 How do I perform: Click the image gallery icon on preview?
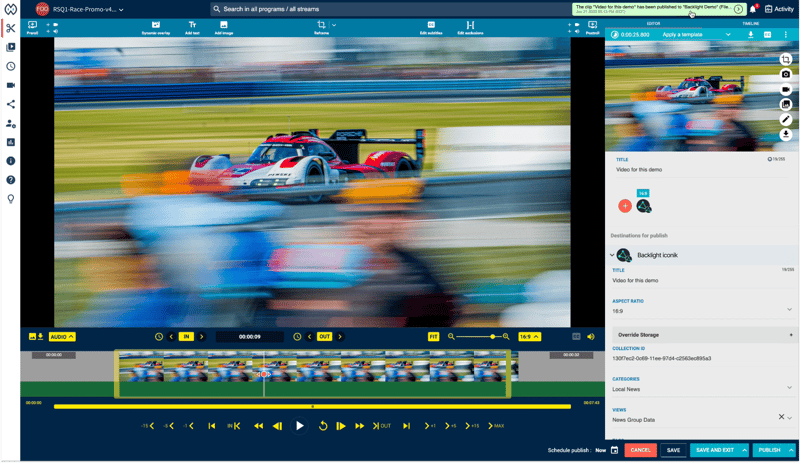click(786, 104)
